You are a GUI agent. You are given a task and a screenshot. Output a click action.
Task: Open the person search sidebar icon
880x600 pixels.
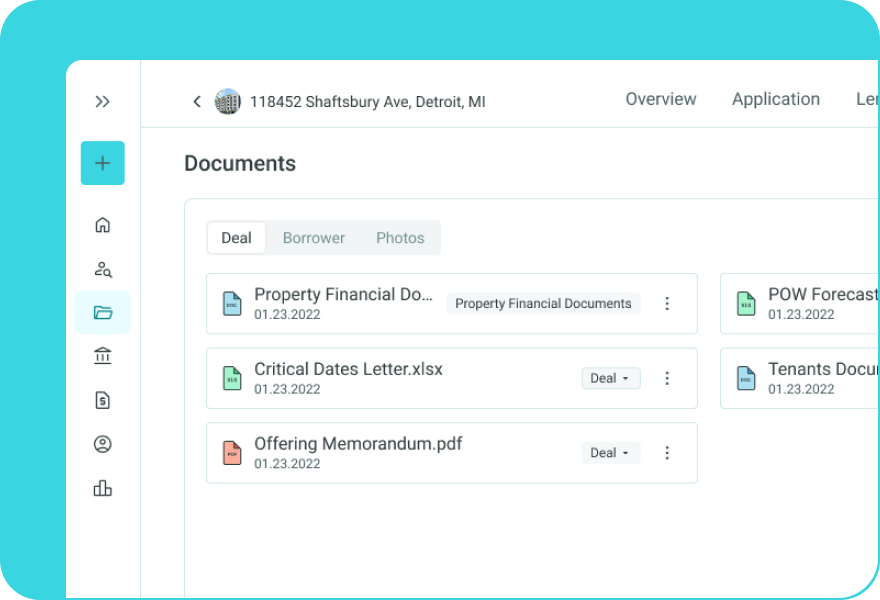click(x=103, y=269)
